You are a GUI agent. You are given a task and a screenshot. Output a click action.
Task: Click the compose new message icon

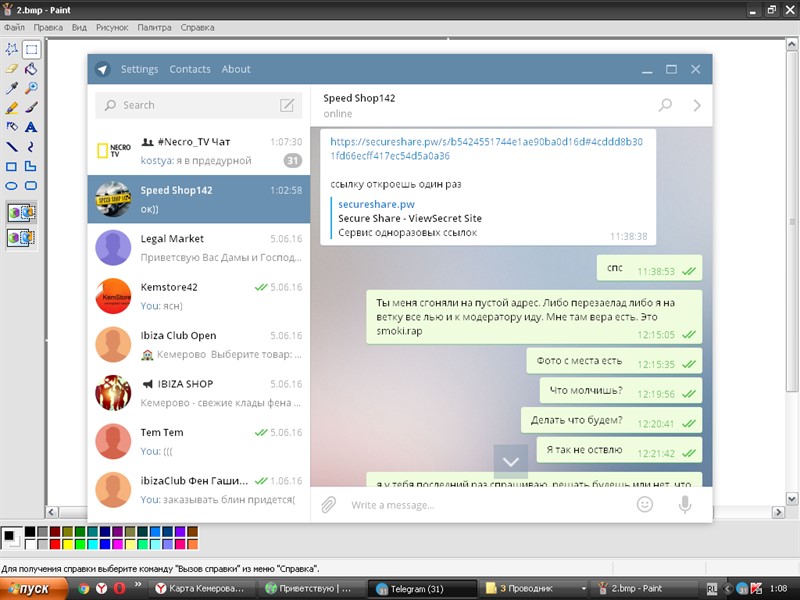pyautogui.click(x=287, y=105)
